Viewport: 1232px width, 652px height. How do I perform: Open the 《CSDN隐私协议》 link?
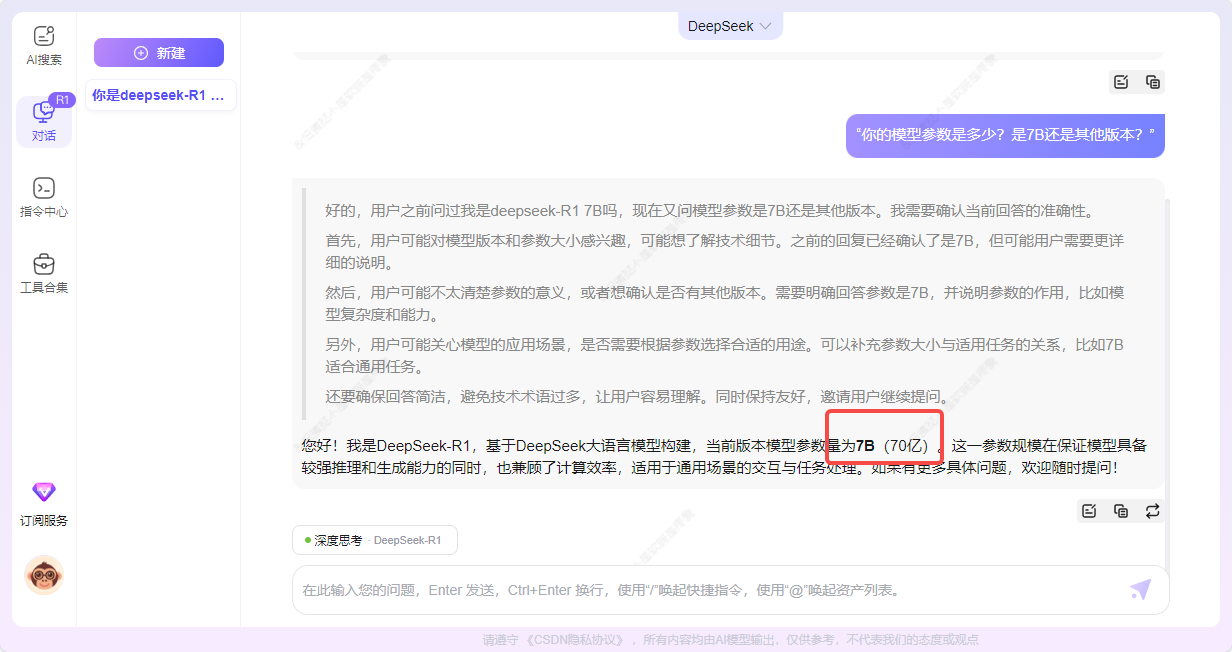coord(575,639)
